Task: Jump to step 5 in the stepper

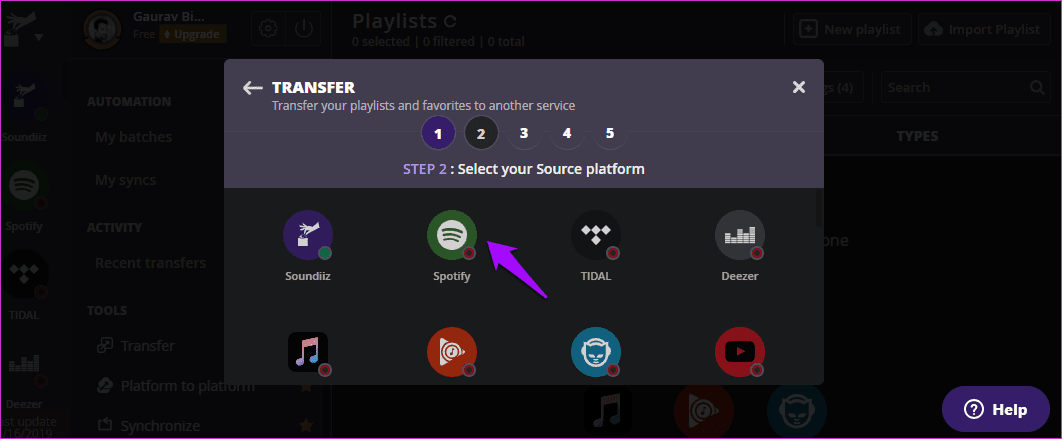Action: [610, 133]
